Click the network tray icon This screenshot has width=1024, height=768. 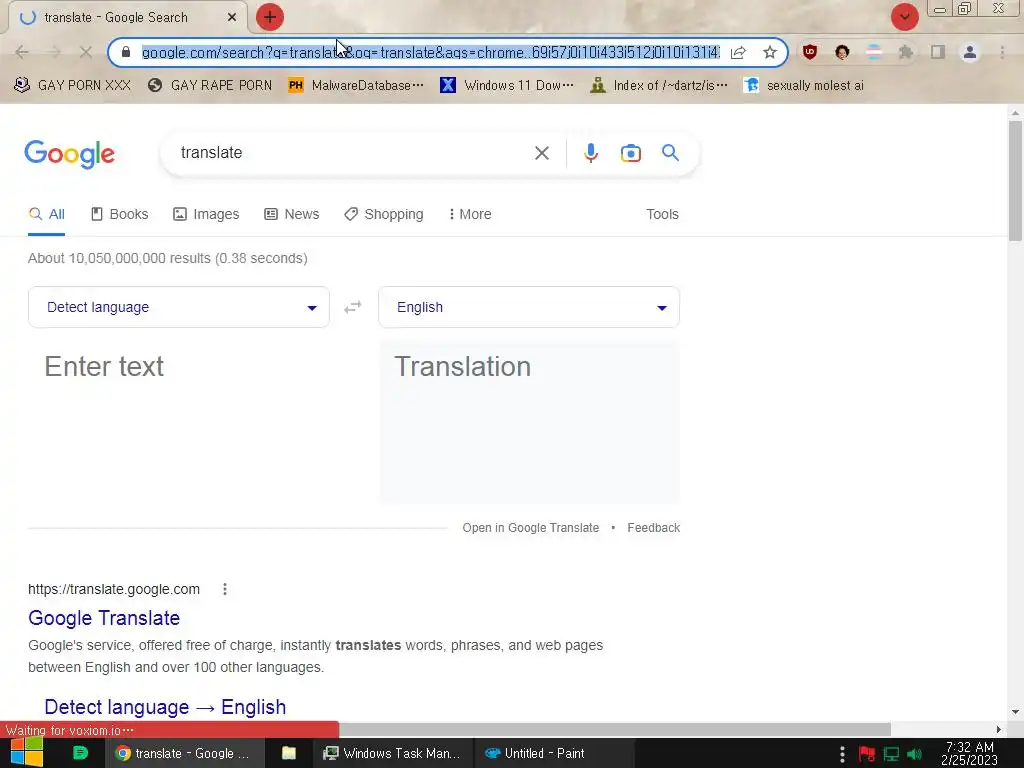pyautogui.click(x=891, y=754)
